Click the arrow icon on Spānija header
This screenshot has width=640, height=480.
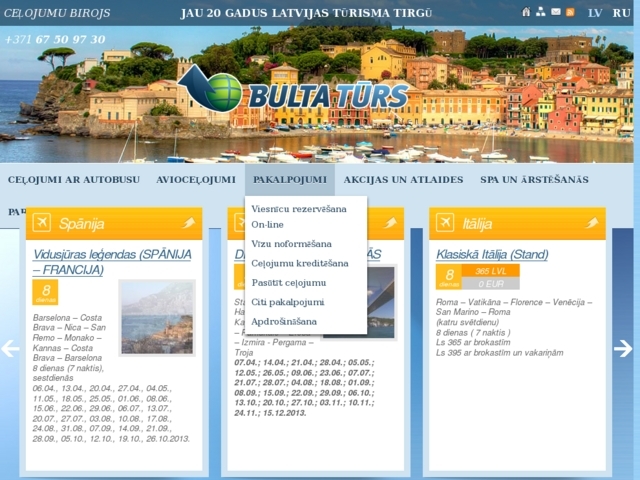(x=188, y=223)
